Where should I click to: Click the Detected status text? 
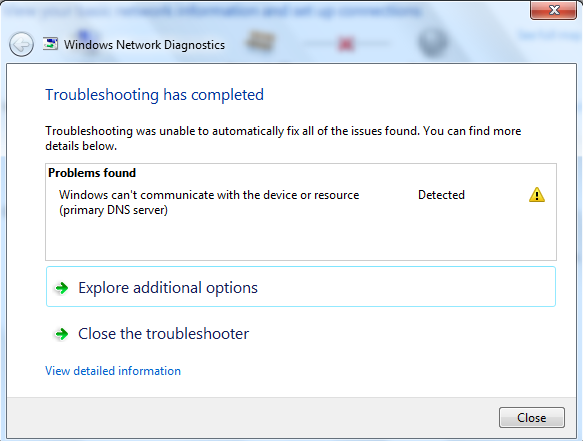(441, 195)
